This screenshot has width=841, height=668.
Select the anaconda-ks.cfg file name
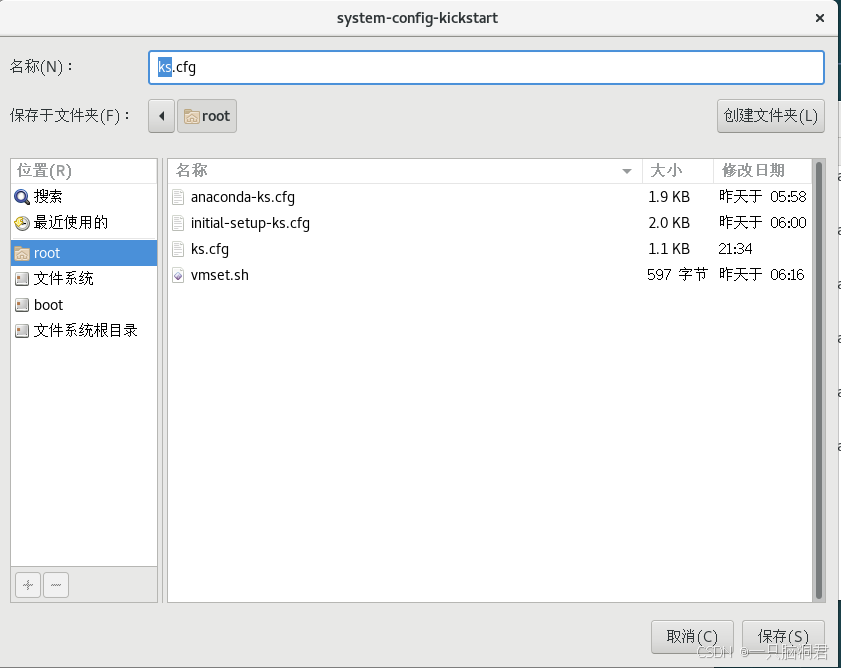click(x=242, y=197)
